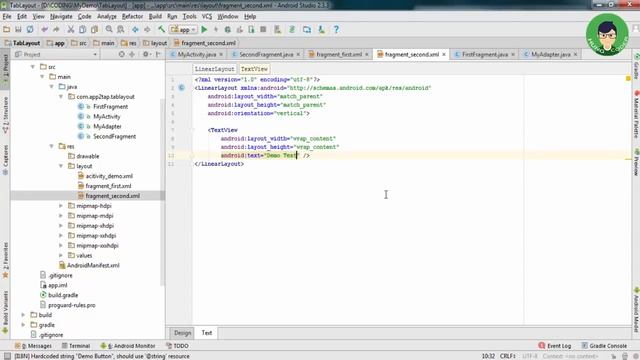Switch to the MyActivity.java tab
This screenshot has width=640, height=360.
[197, 54]
